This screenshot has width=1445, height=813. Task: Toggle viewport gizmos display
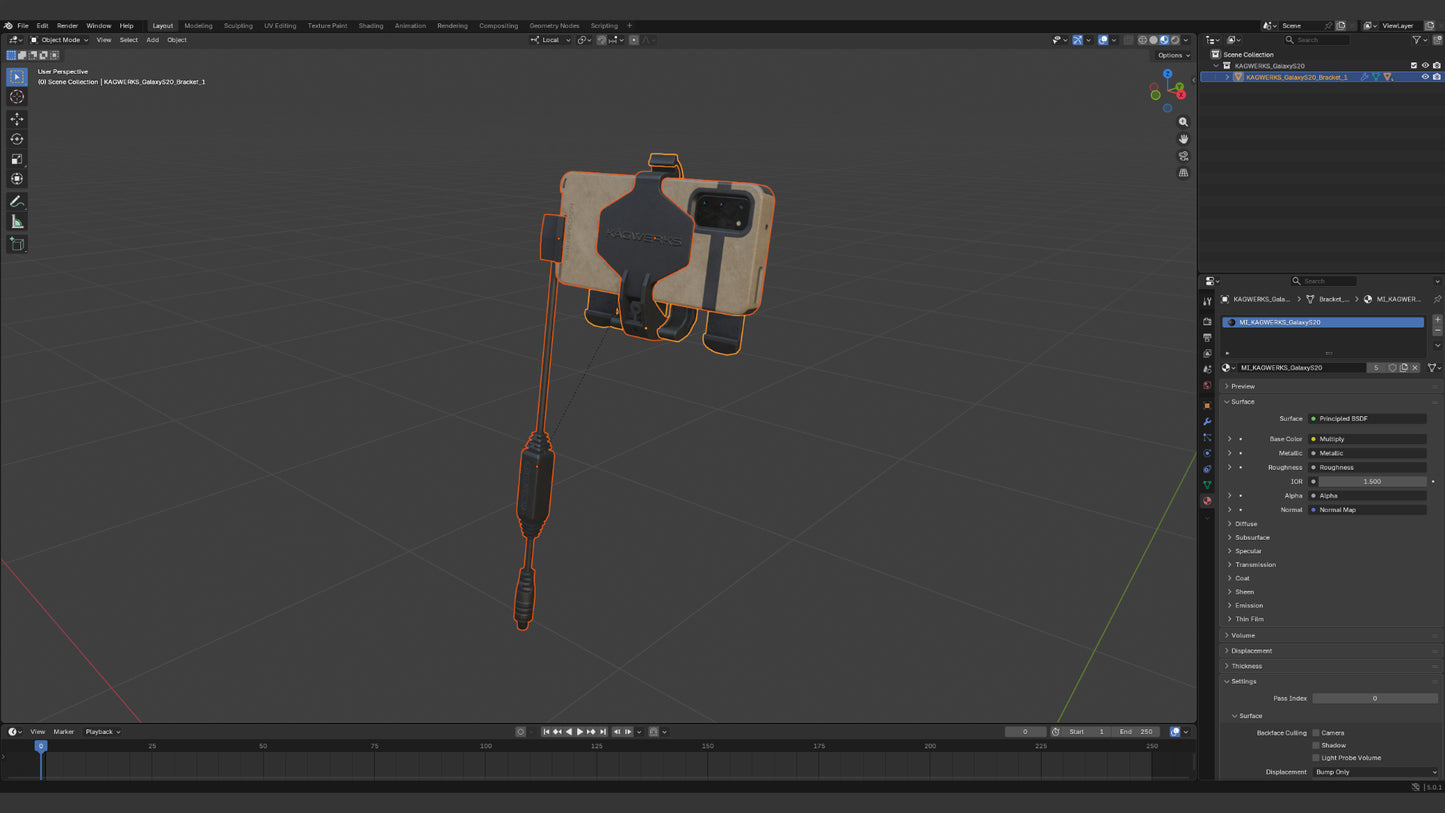pyautogui.click(x=1077, y=40)
